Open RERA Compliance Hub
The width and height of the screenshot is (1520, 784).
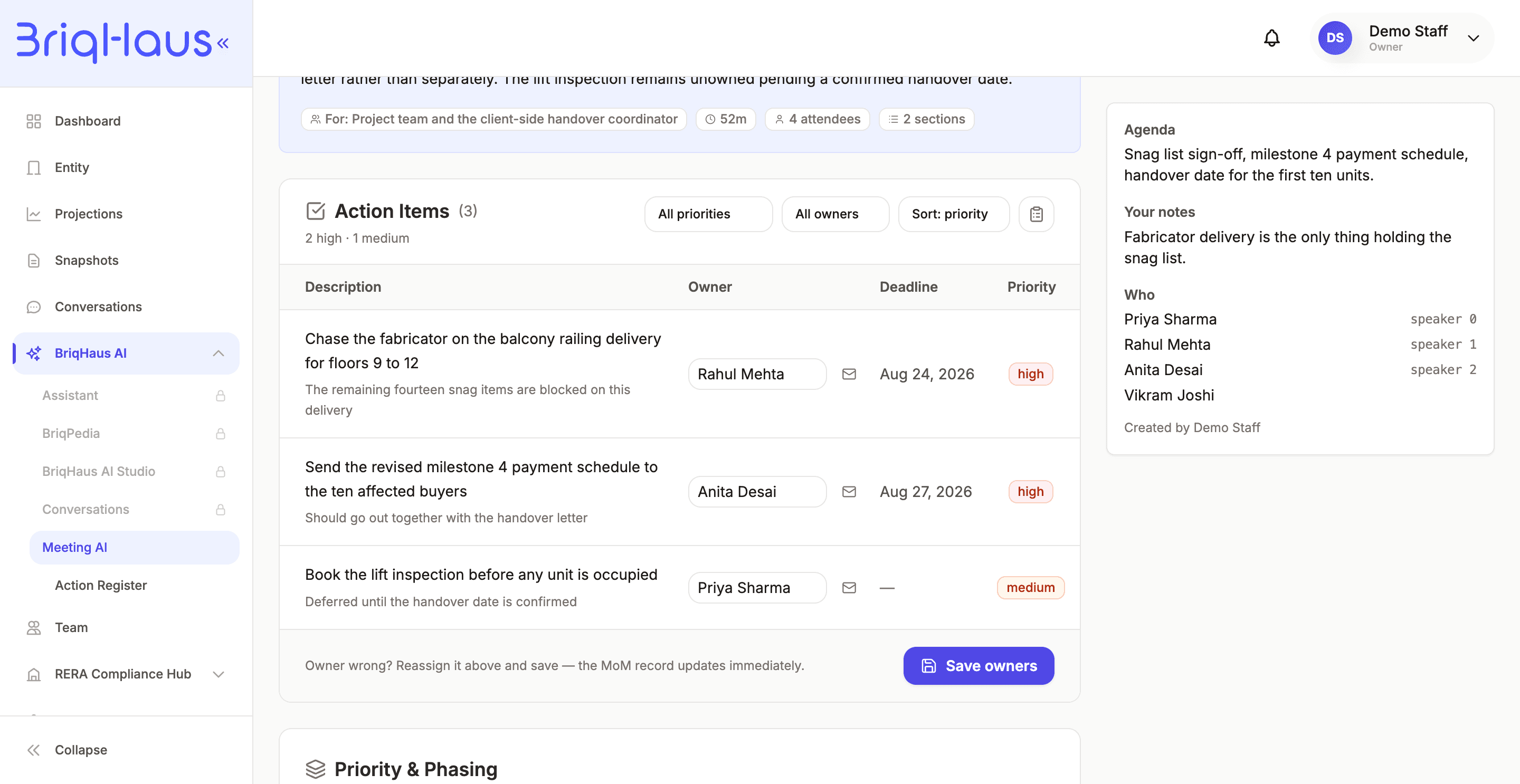tap(126, 674)
